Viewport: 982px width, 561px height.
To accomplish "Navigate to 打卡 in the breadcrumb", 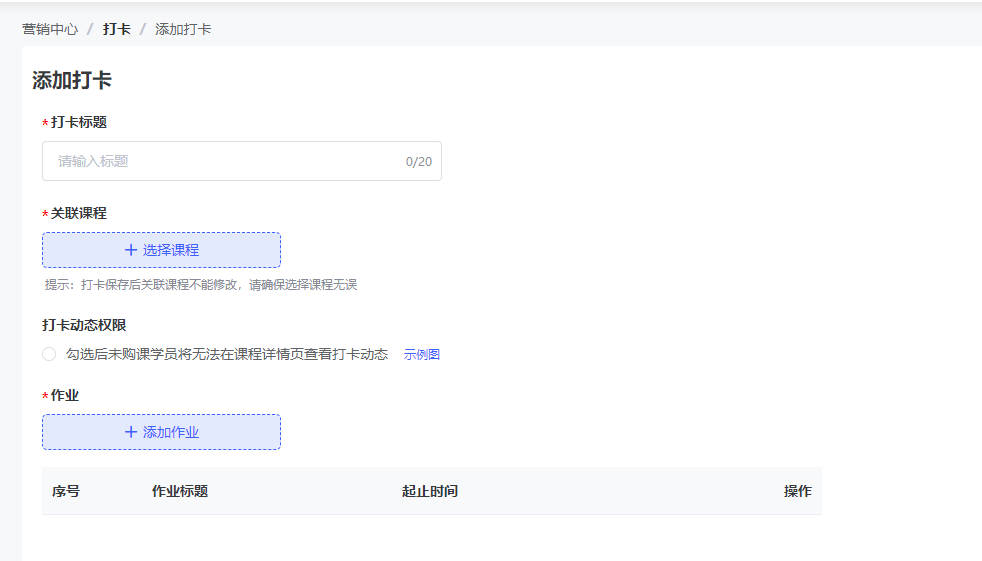I will 116,29.
